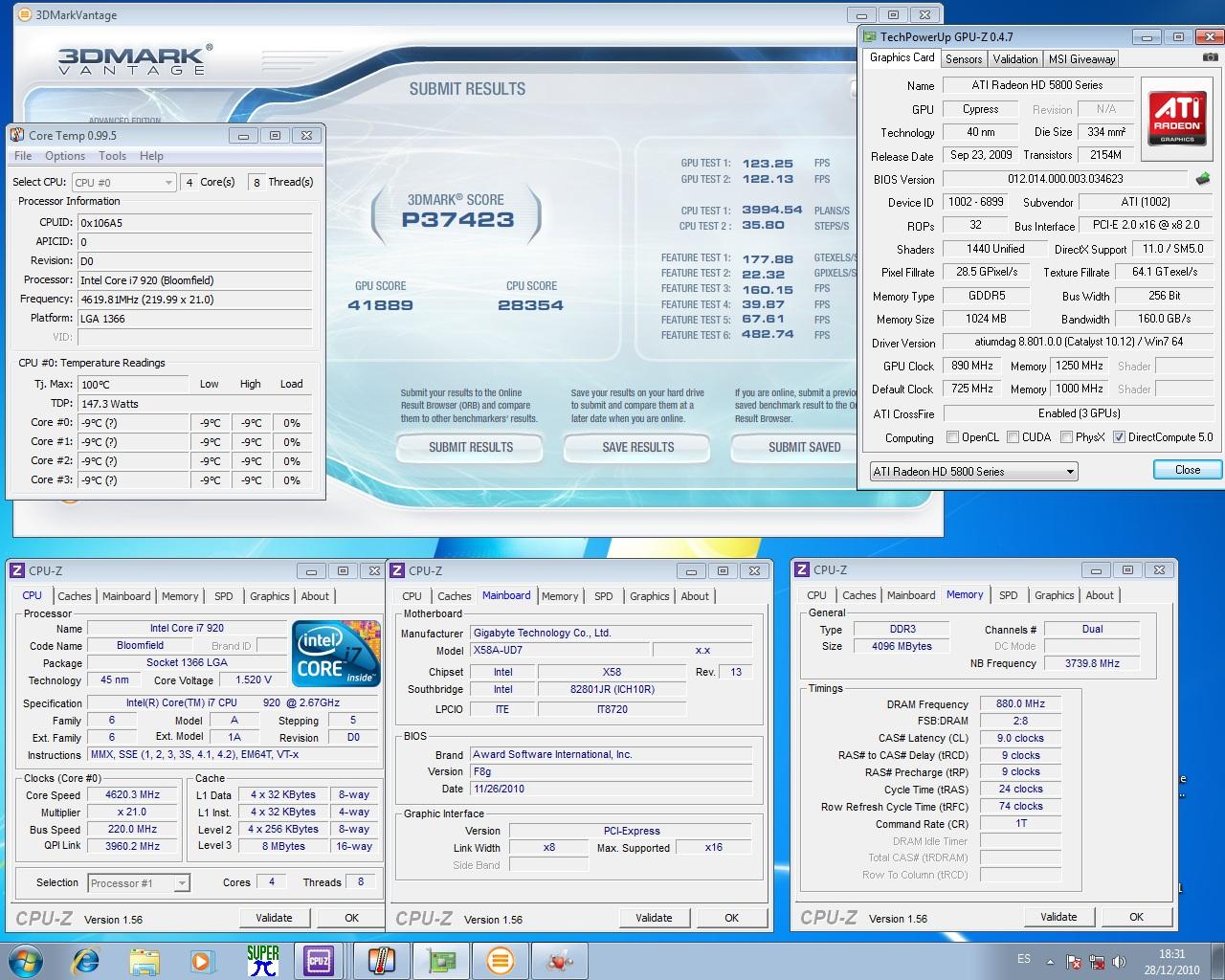This screenshot has height=980, width=1225.
Task: Click the Tj. Max 100°C field in Core Temp
Action: pyautogui.click(x=133, y=384)
